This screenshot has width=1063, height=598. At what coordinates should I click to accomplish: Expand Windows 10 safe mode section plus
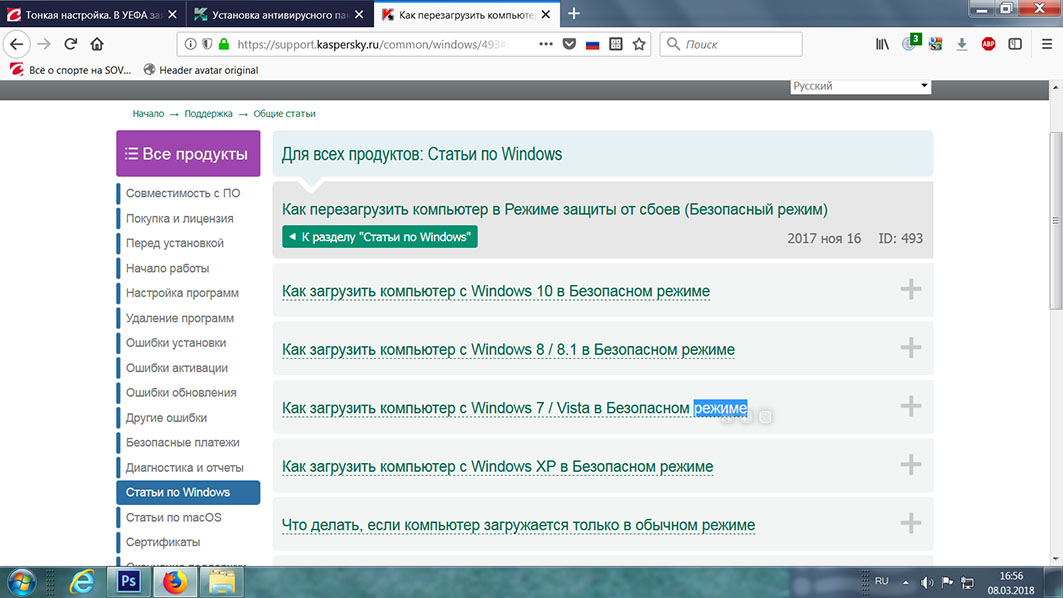(x=910, y=290)
